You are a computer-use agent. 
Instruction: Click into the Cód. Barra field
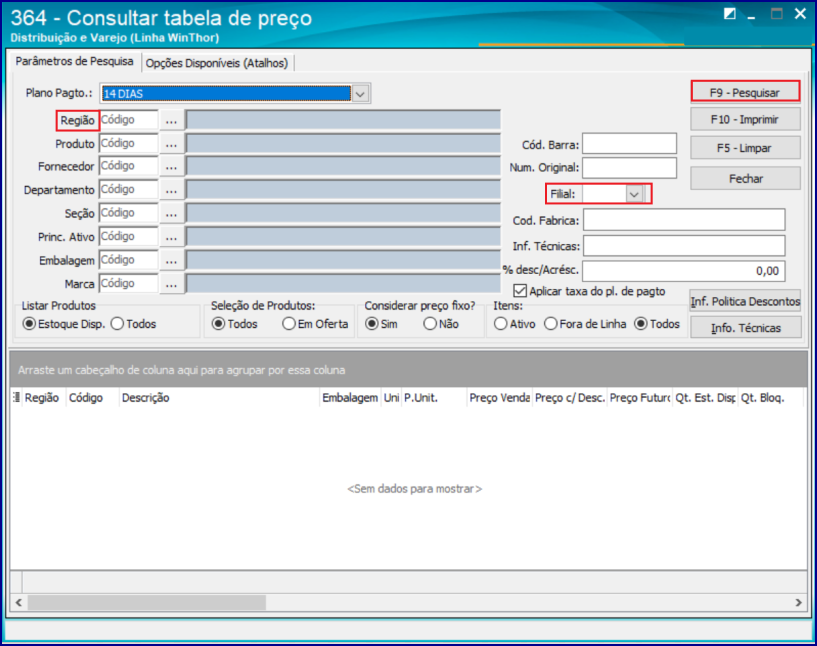point(629,144)
